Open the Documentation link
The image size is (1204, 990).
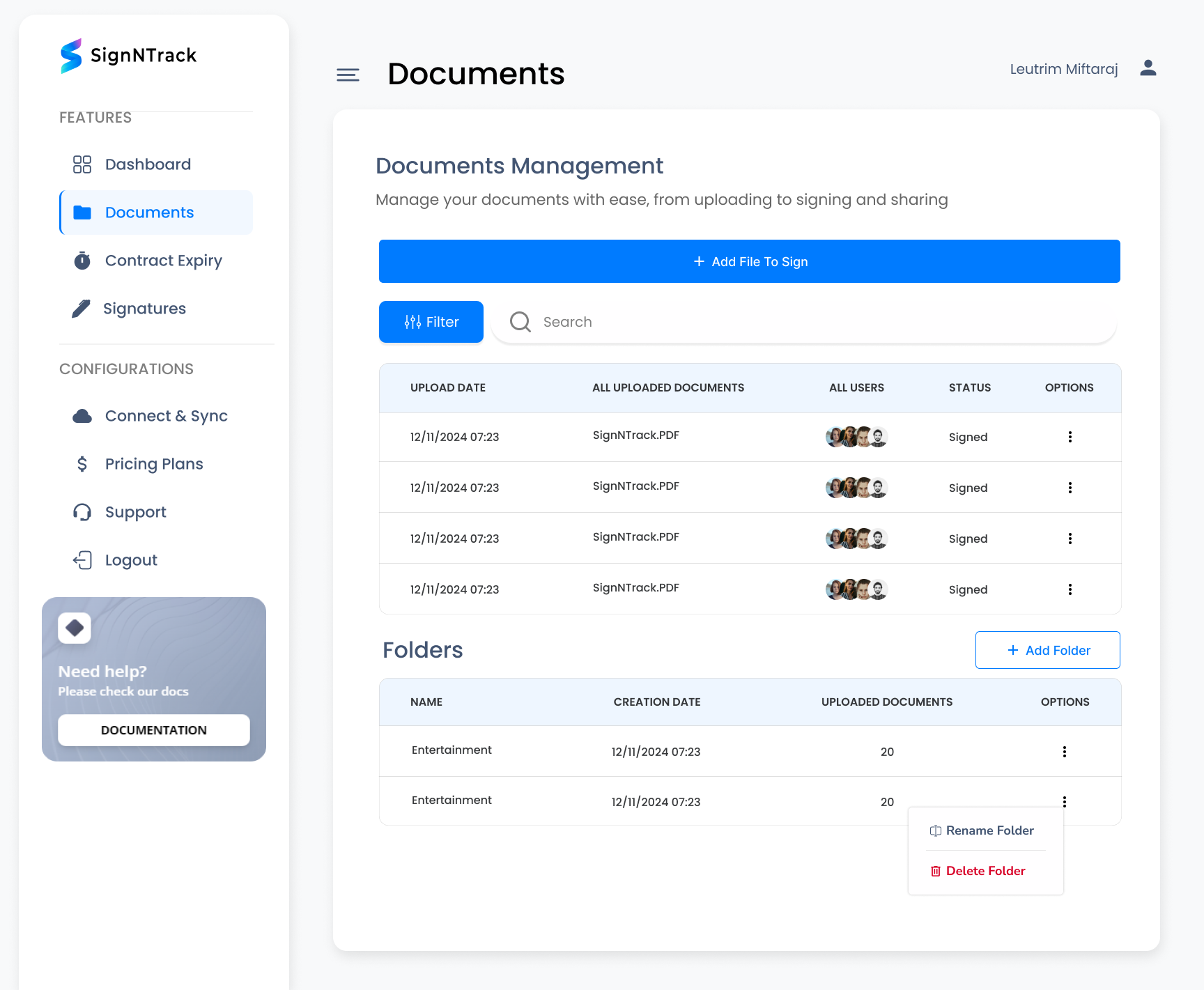153,729
